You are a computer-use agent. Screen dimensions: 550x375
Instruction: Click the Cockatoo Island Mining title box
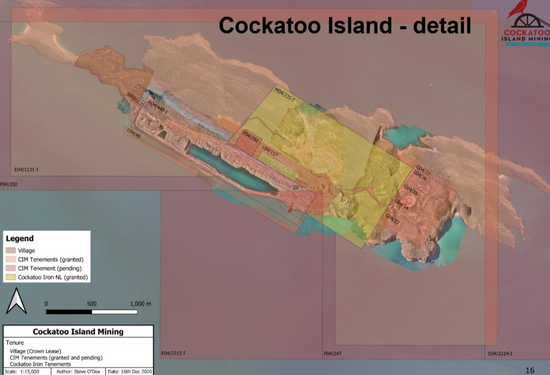click(x=78, y=332)
